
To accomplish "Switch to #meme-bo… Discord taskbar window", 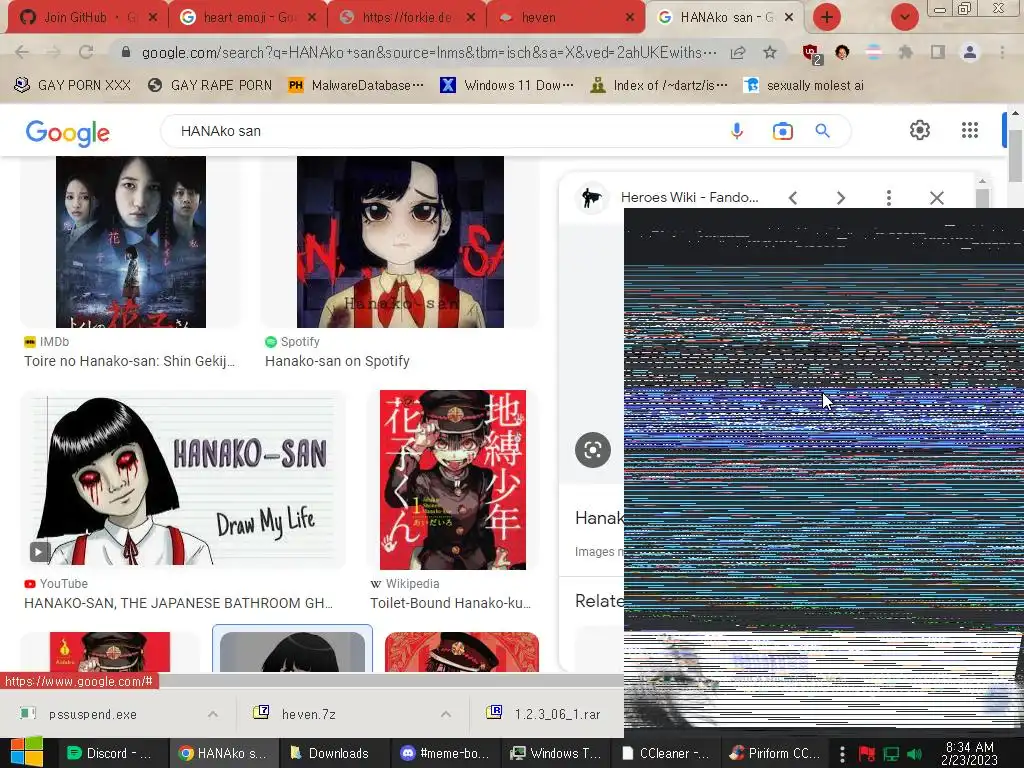I will (x=445, y=753).
